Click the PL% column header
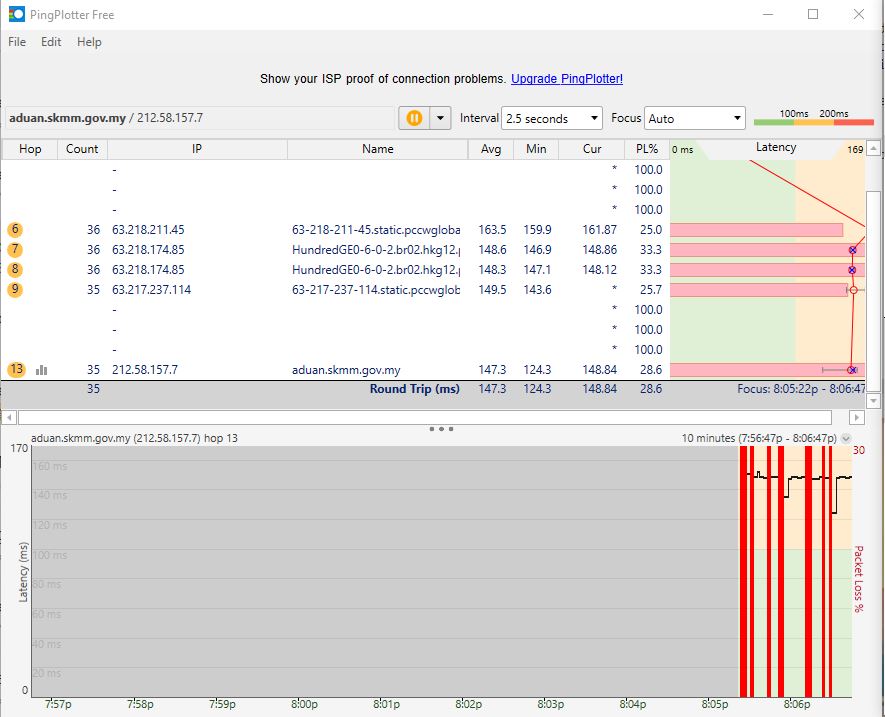Image resolution: width=885 pixels, height=717 pixels. 647,149
